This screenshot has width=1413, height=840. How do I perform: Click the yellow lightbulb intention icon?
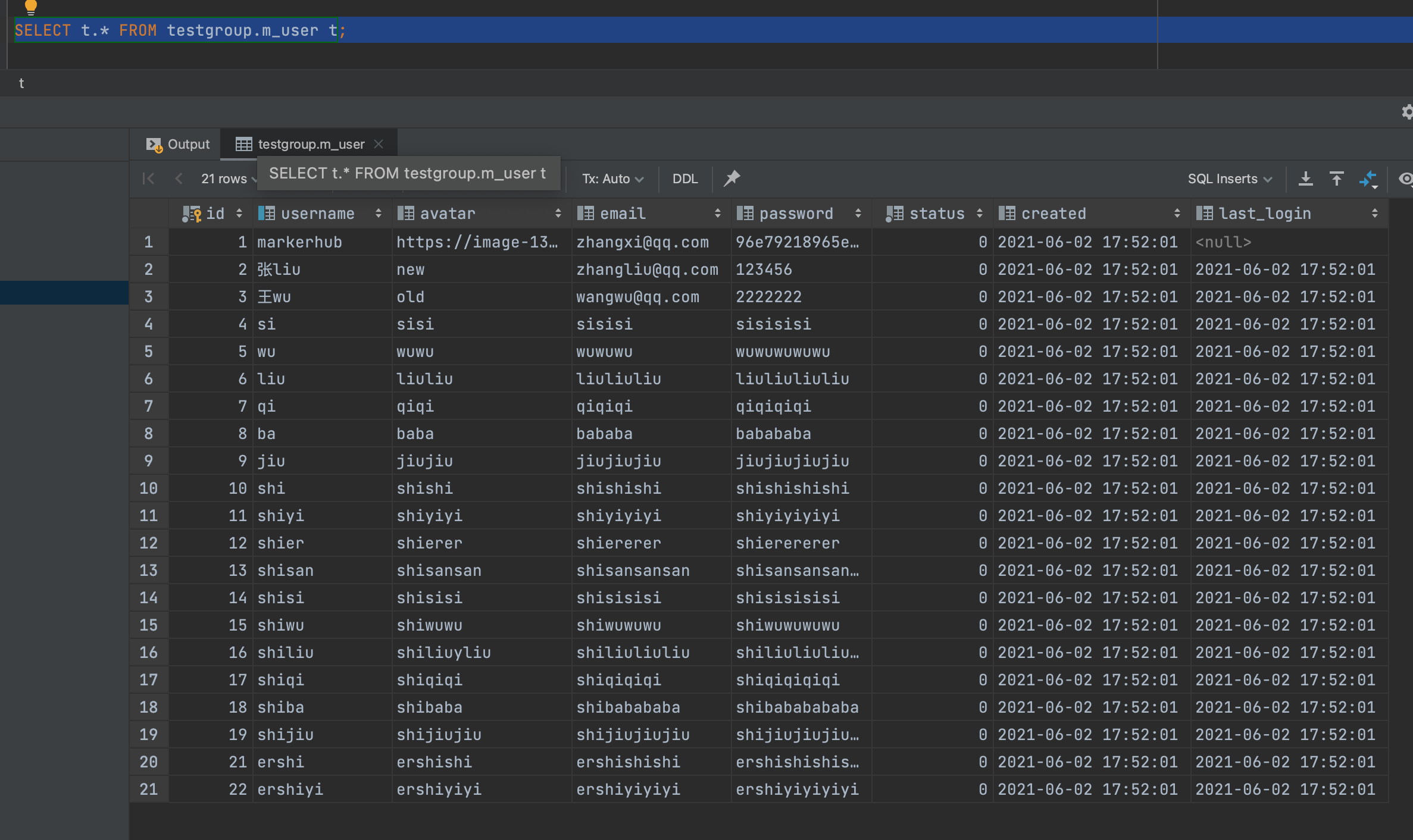[x=31, y=6]
